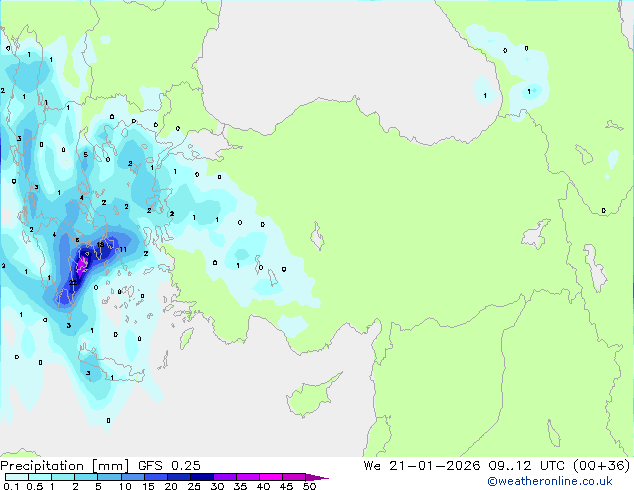
Task: Click legend swatch between 5 and 10
Action: [x=109, y=477]
